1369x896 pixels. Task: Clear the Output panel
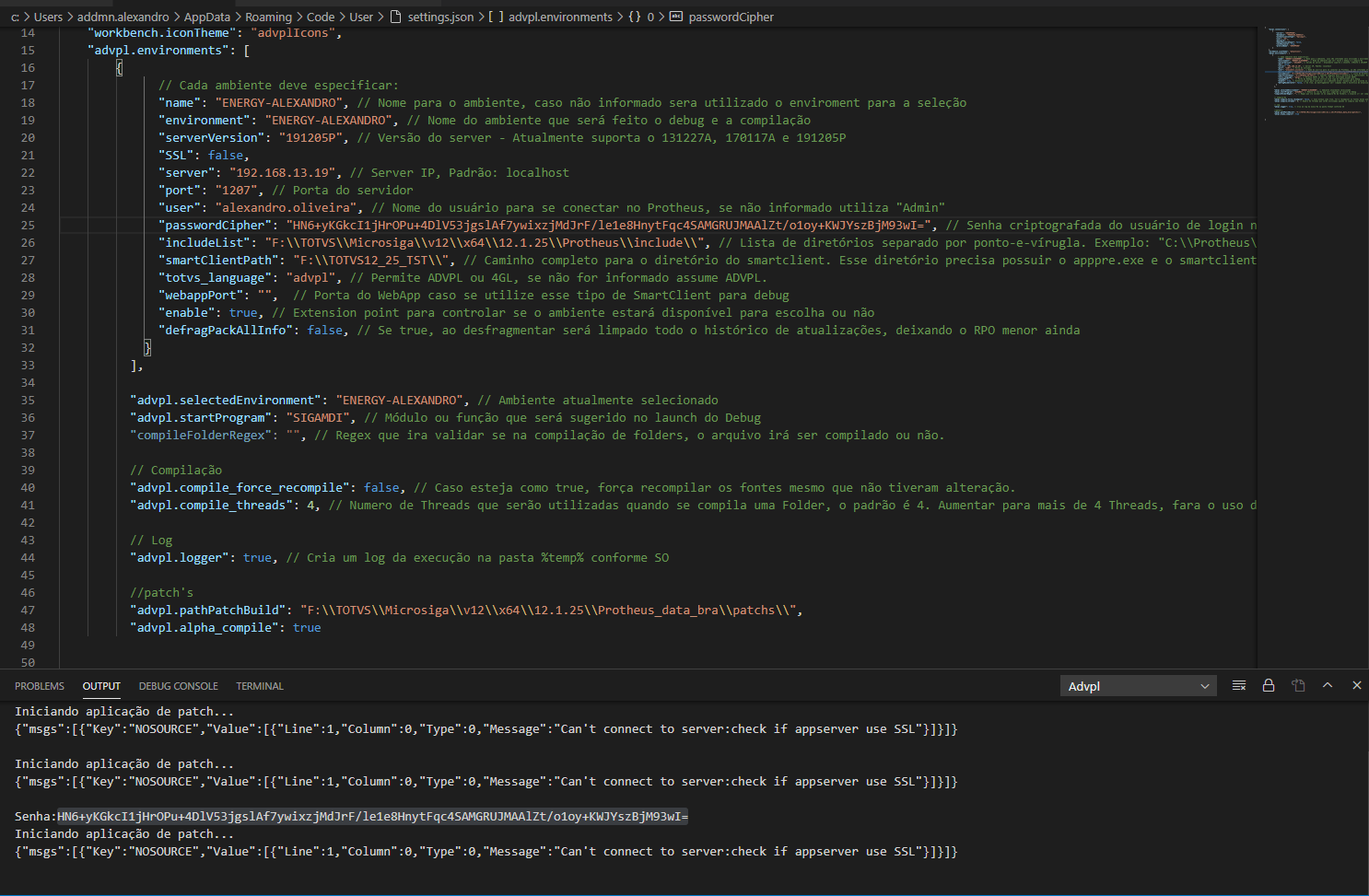click(x=1239, y=685)
